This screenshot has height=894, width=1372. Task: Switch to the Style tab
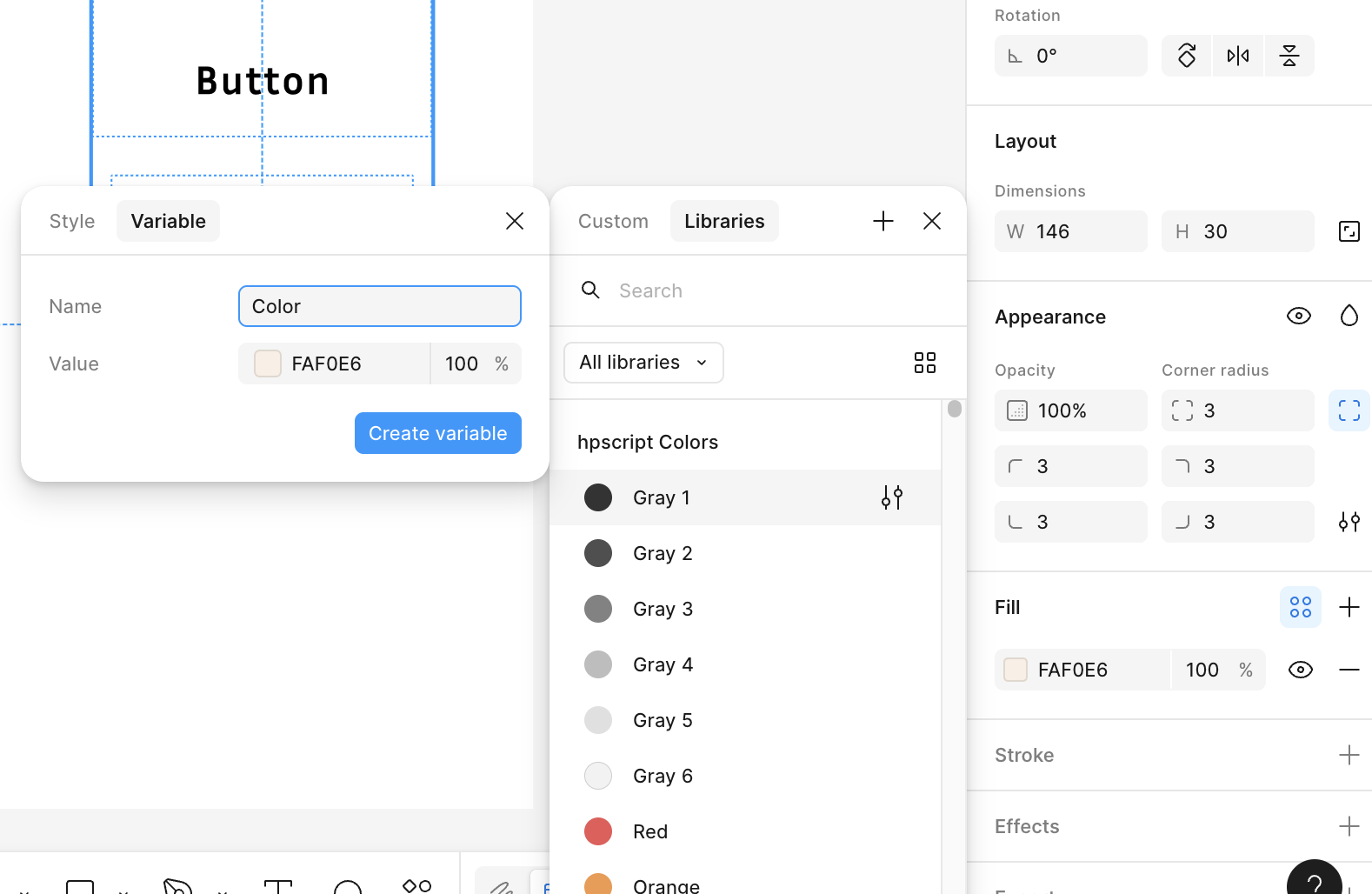point(72,221)
